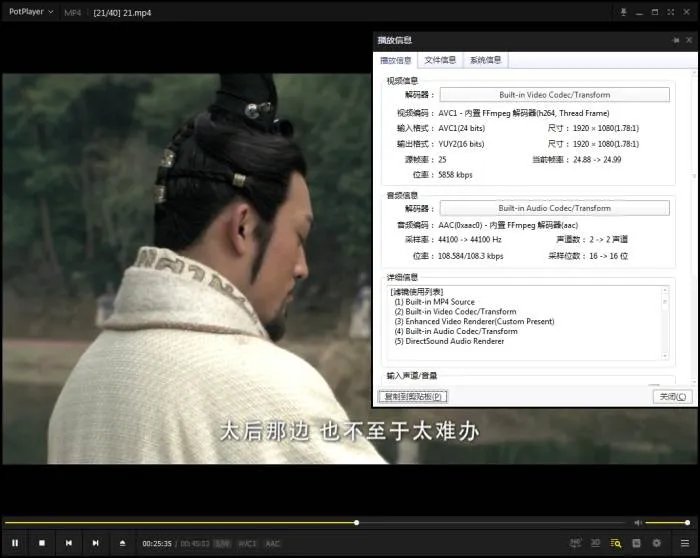700x558 pixels.
Task: Select '(4) Built-in Audio Codec/Transform' list line
Action: point(456,331)
